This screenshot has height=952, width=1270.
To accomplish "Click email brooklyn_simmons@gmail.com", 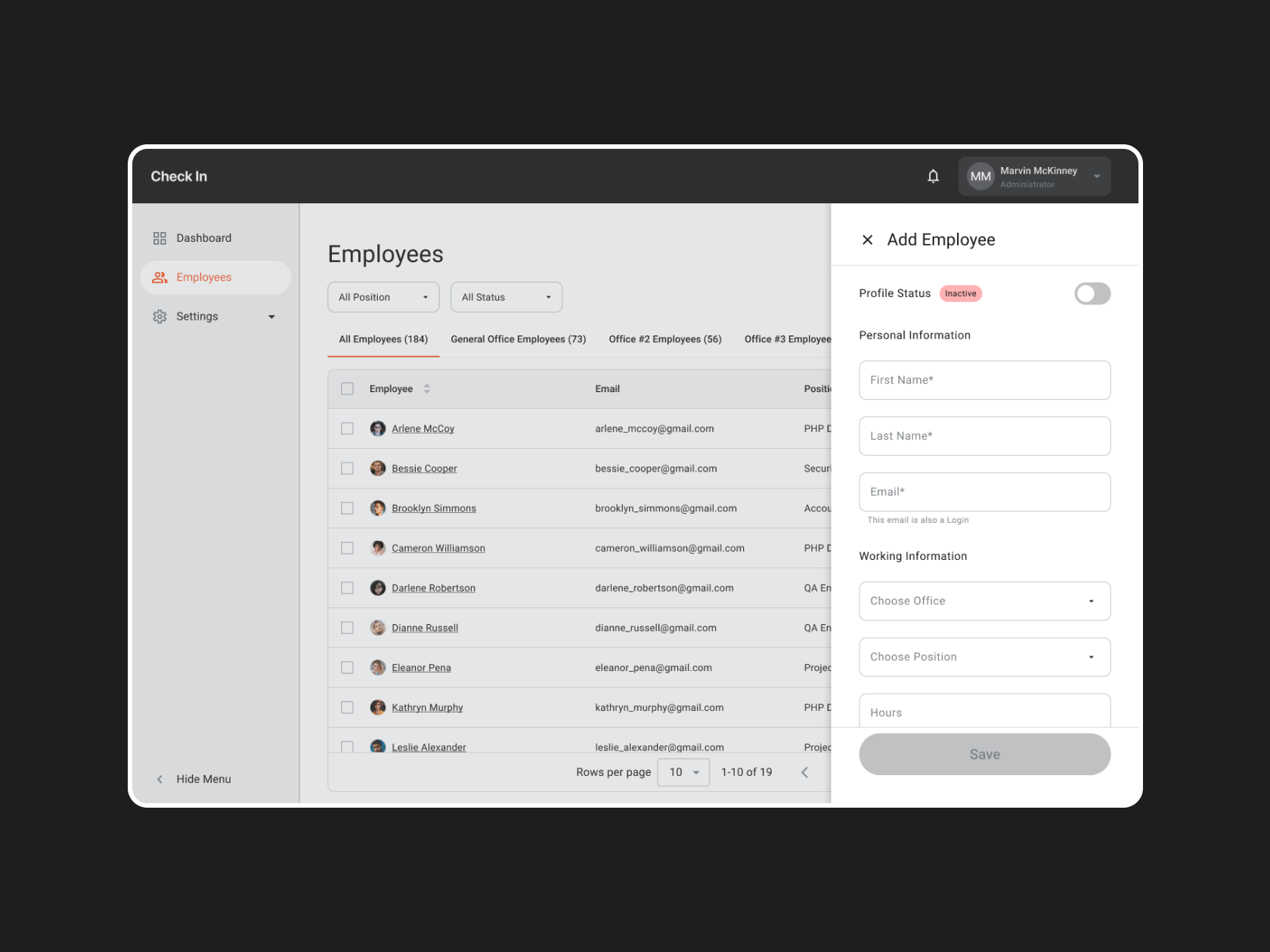I will pyautogui.click(x=665, y=508).
